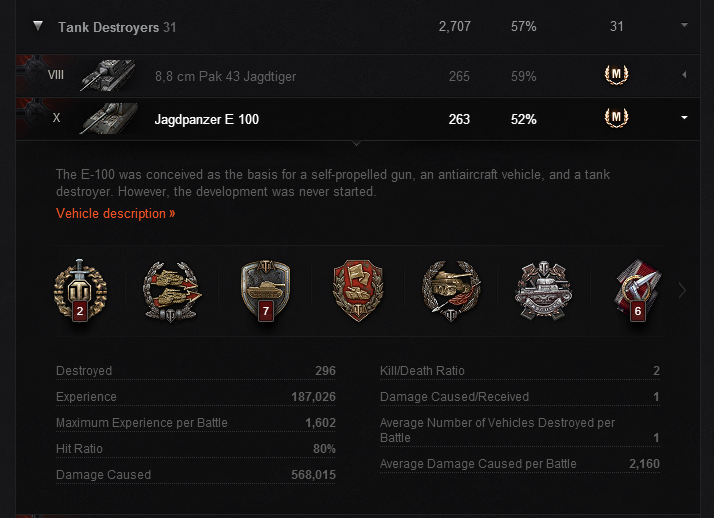Click Jagdpanzer E 100 mastery badge
Screen dimensions: 714x518
click(616, 118)
